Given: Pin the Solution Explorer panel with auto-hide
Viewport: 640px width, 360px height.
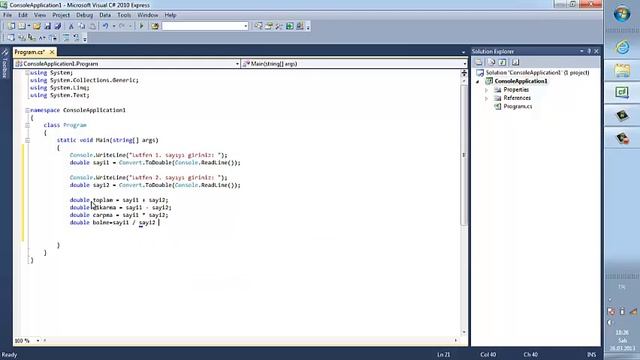Looking at the screenshot, I should pyautogui.click(x=589, y=51).
